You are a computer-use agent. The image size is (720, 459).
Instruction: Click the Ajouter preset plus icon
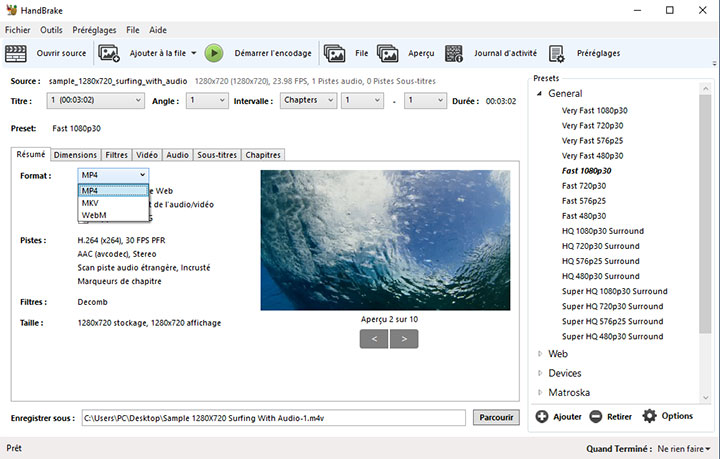click(x=542, y=416)
